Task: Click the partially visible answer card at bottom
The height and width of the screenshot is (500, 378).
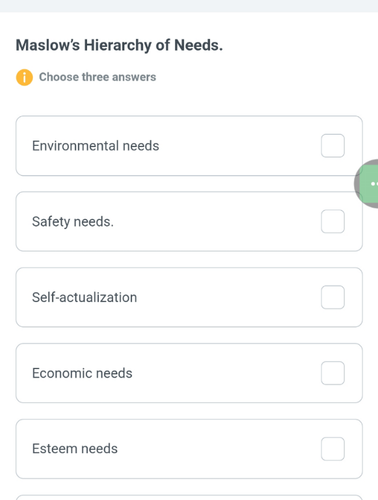Action: pos(189,497)
